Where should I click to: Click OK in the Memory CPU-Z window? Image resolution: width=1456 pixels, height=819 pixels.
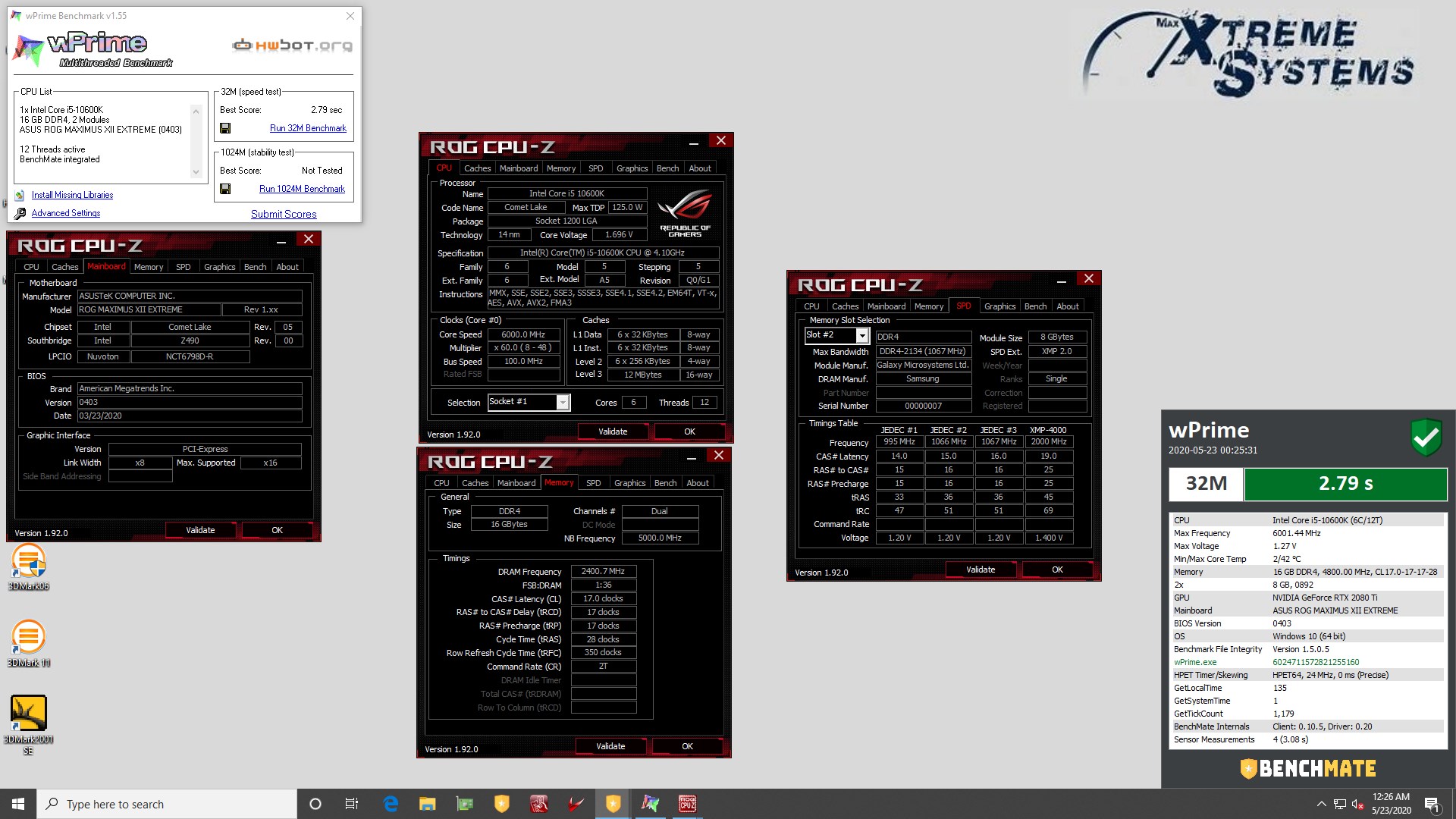pos(687,746)
